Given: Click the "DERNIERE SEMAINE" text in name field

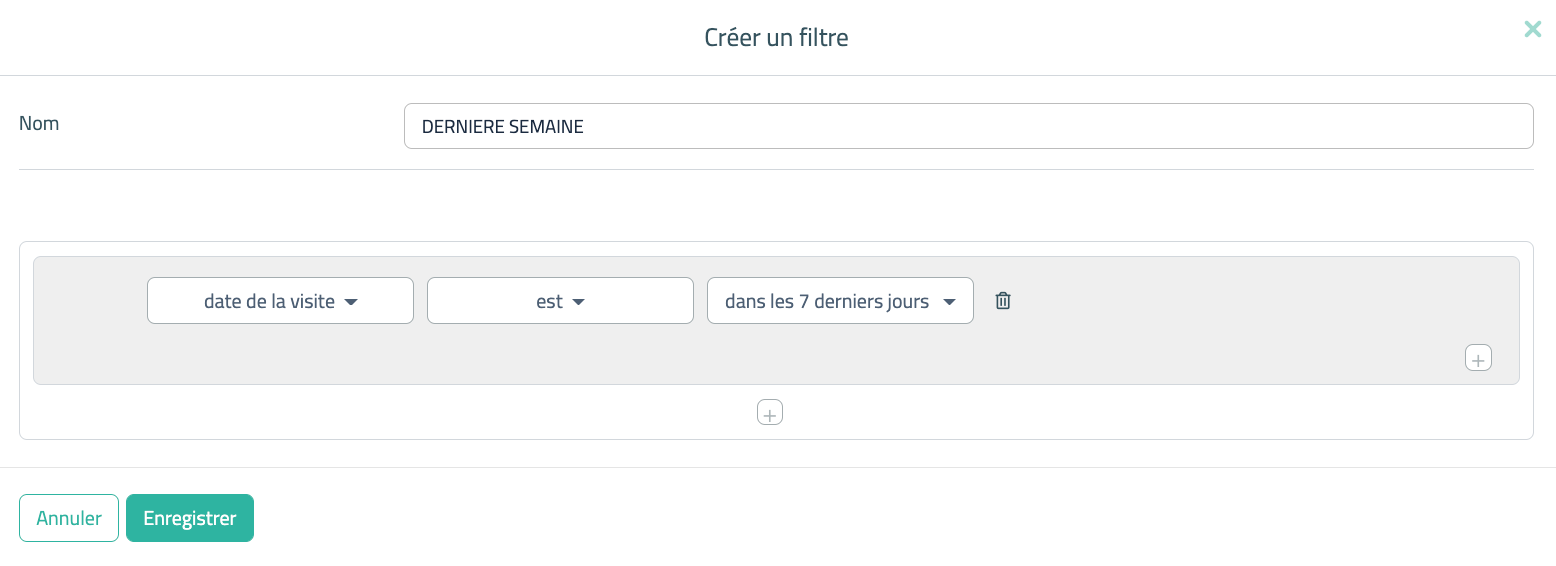Looking at the screenshot, I should 503,127.
